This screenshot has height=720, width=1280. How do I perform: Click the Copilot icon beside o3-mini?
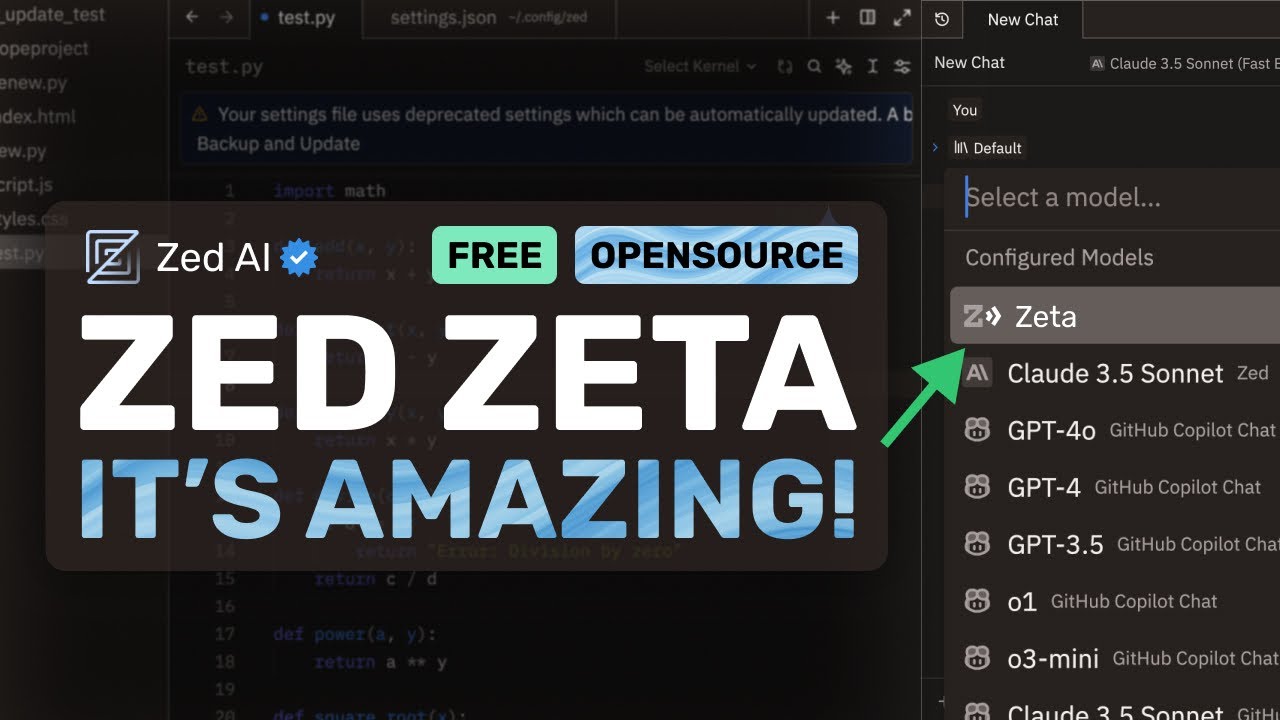(x=977, y=658)
